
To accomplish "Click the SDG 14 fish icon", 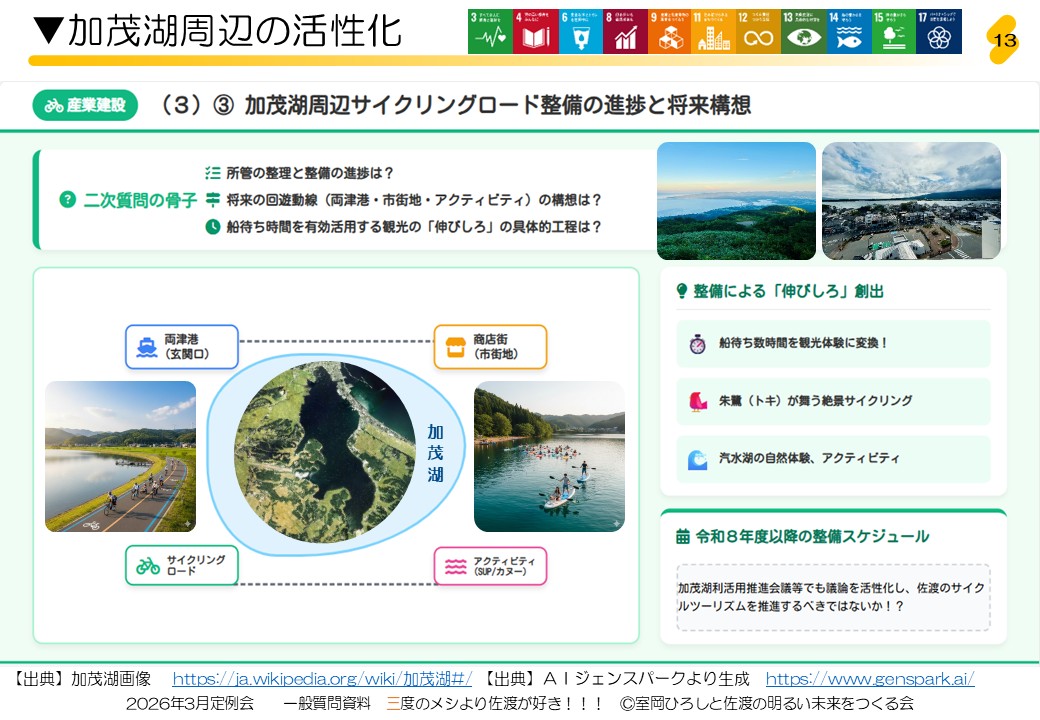I will click(849, 32).
